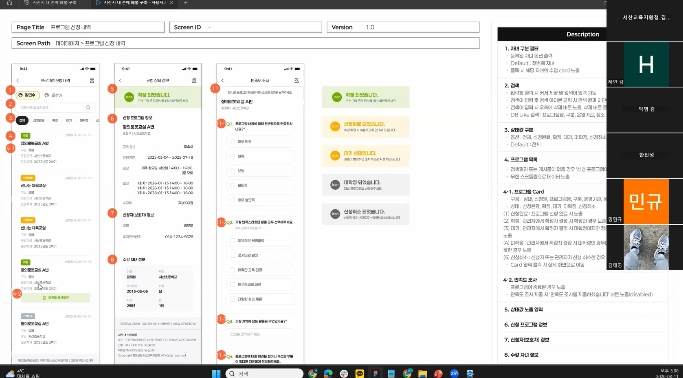The image size is (683, 378).
Task: Click description item 4-2 heading
Action: pyautogui.click(x=520, y=280)
